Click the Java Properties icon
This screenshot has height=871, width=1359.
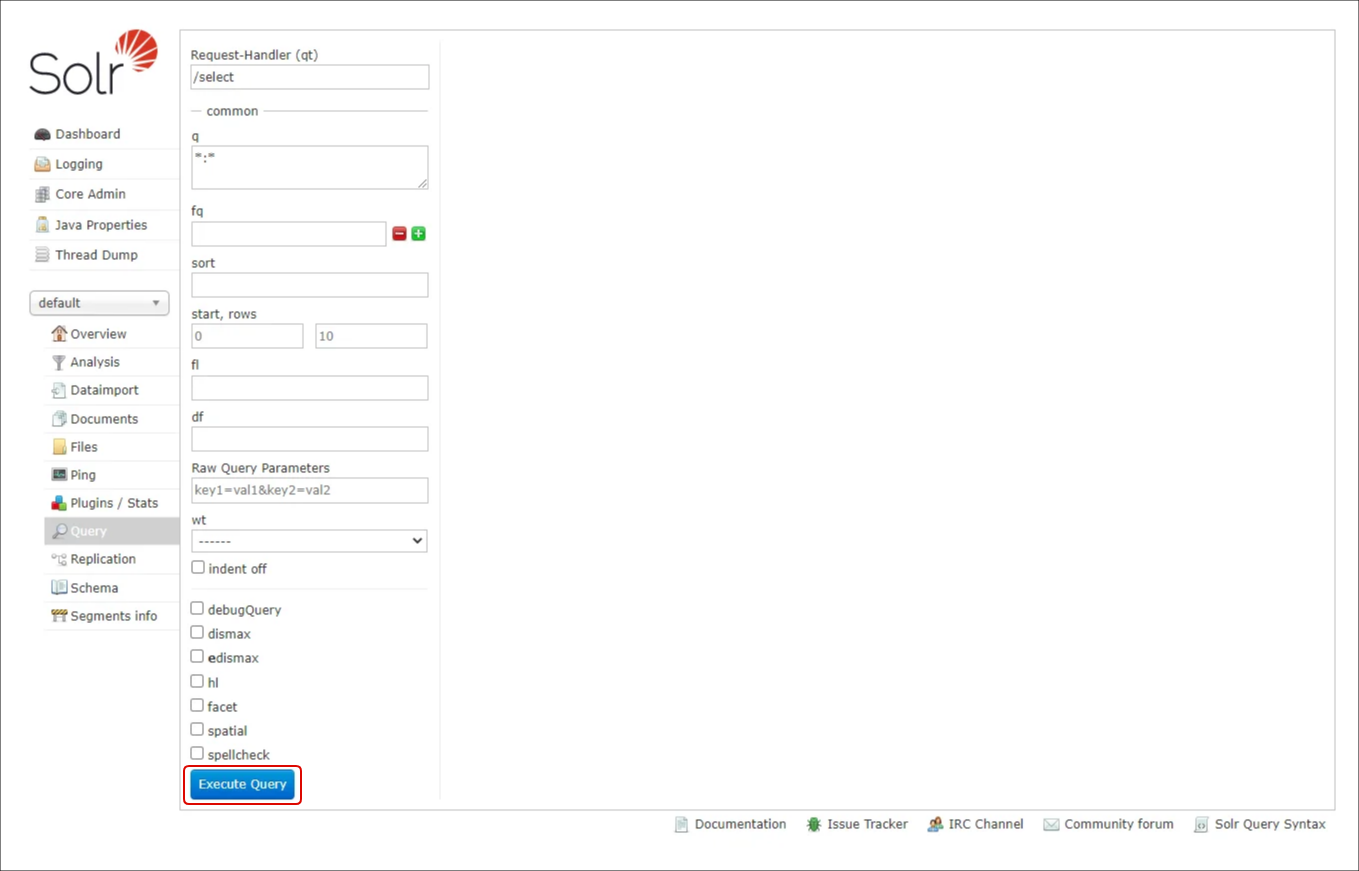(x=42, y=225)
